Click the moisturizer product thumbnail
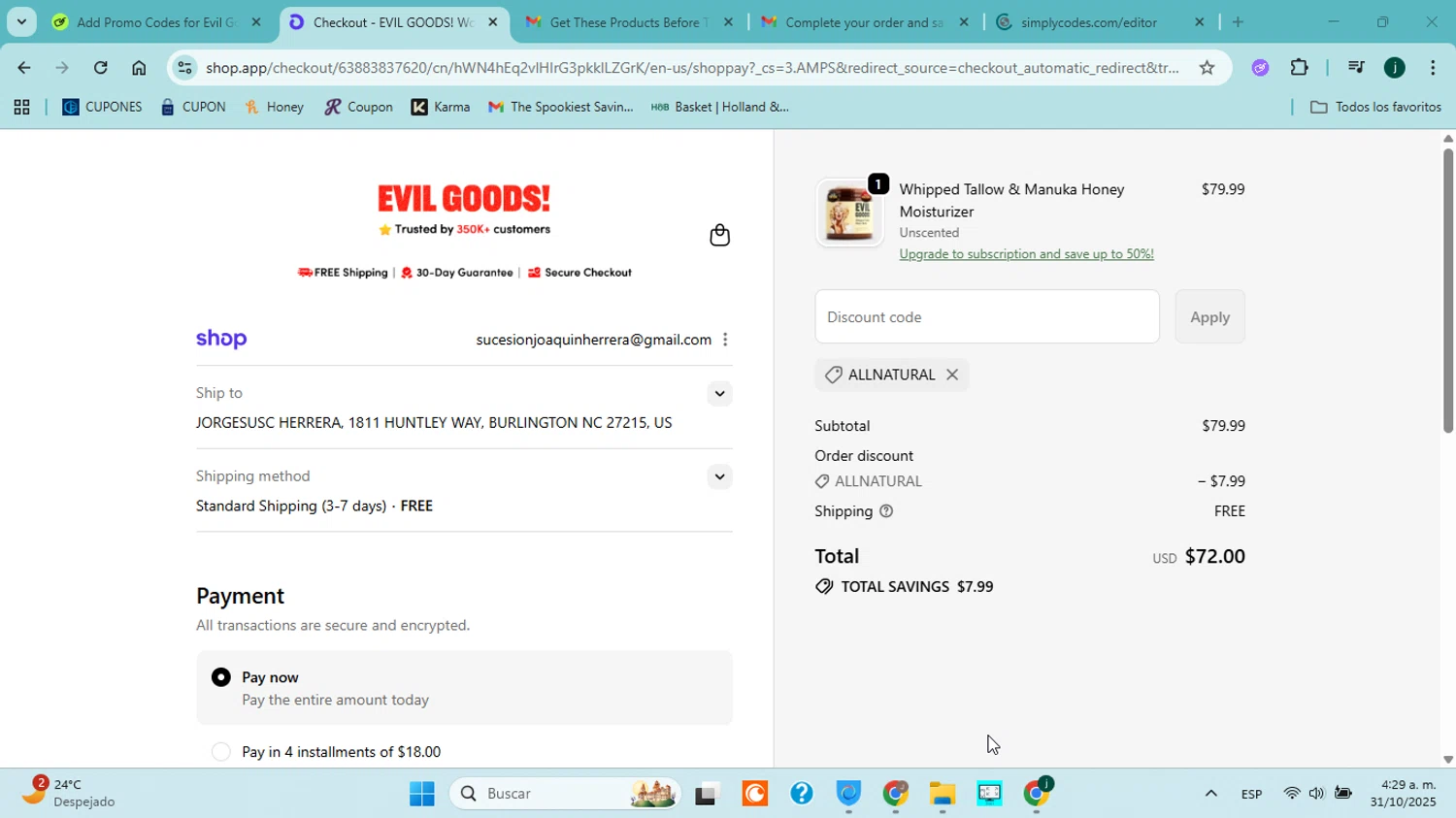Screen dimensions: 1456x818 849,213
